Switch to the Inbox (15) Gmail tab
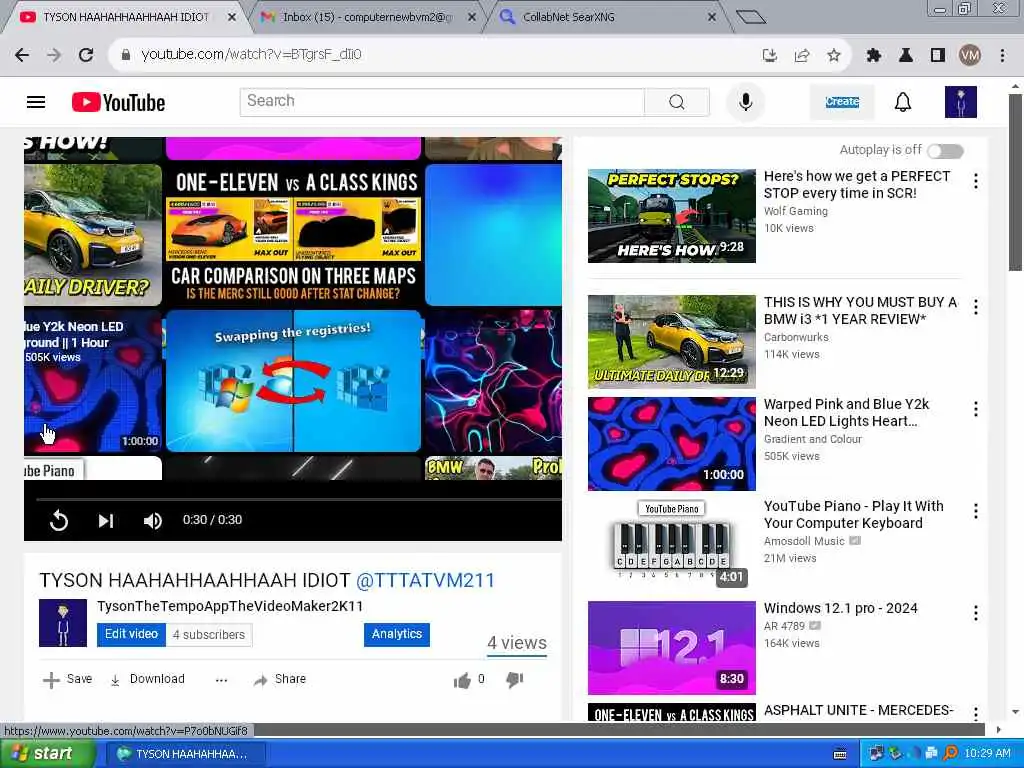Image resolution: width=1024 pixels, height=768 pixels. point(366,17)
